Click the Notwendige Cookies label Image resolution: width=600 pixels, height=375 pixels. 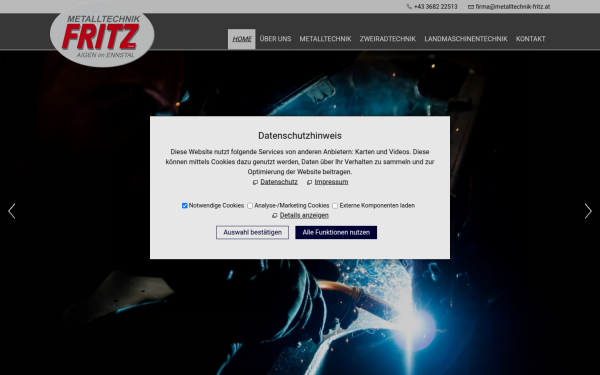(x=216, y=206)
